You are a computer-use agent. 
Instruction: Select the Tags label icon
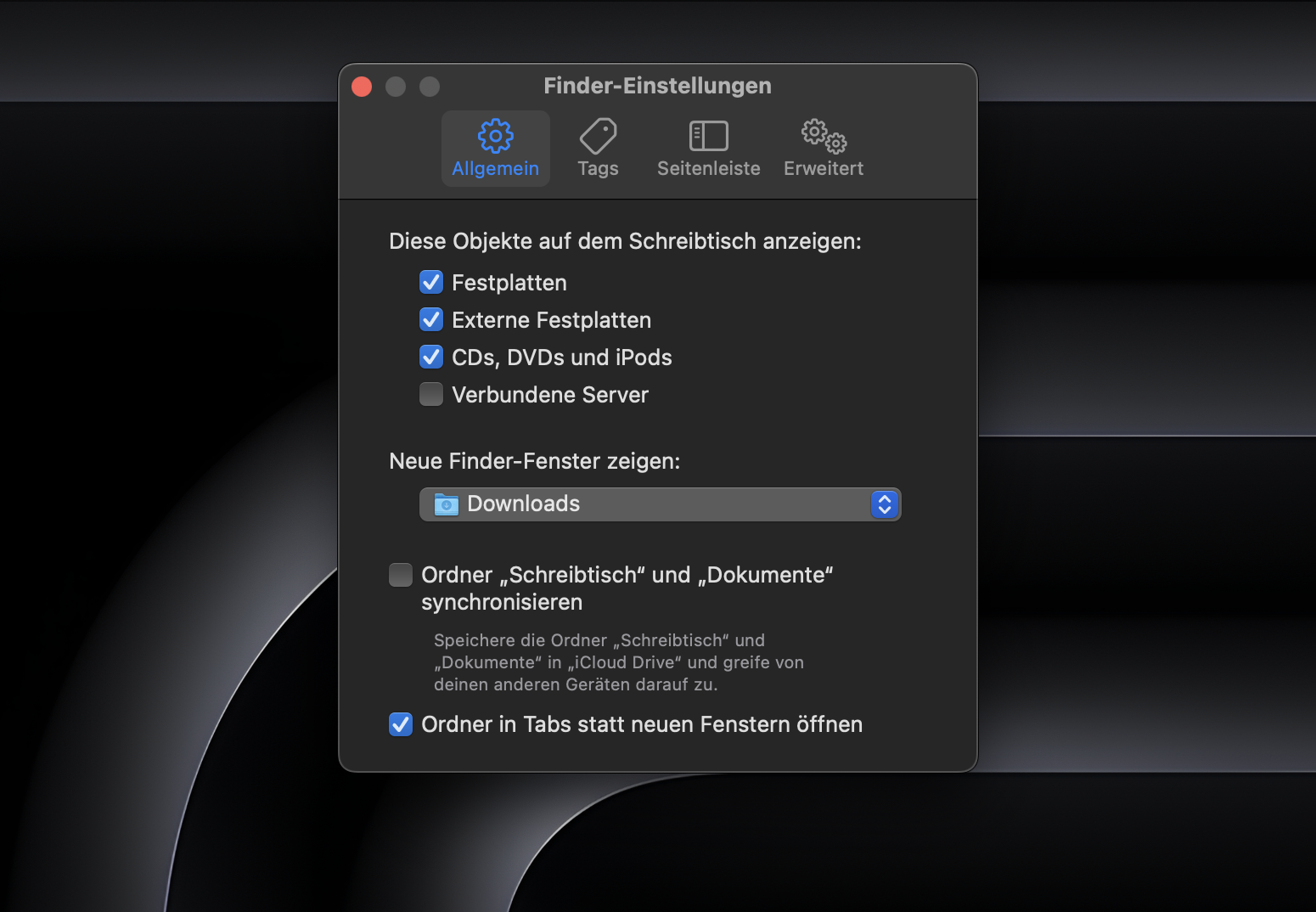click(598, 136)
